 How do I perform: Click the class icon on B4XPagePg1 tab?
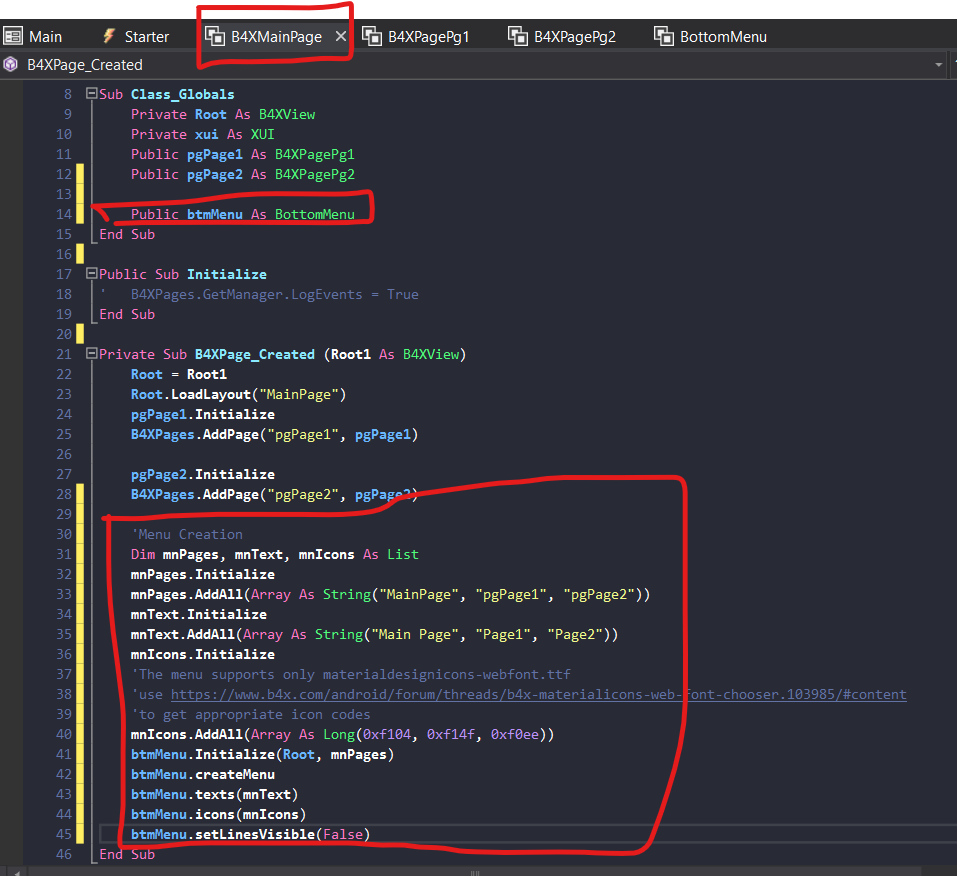[x=372, y=37]
